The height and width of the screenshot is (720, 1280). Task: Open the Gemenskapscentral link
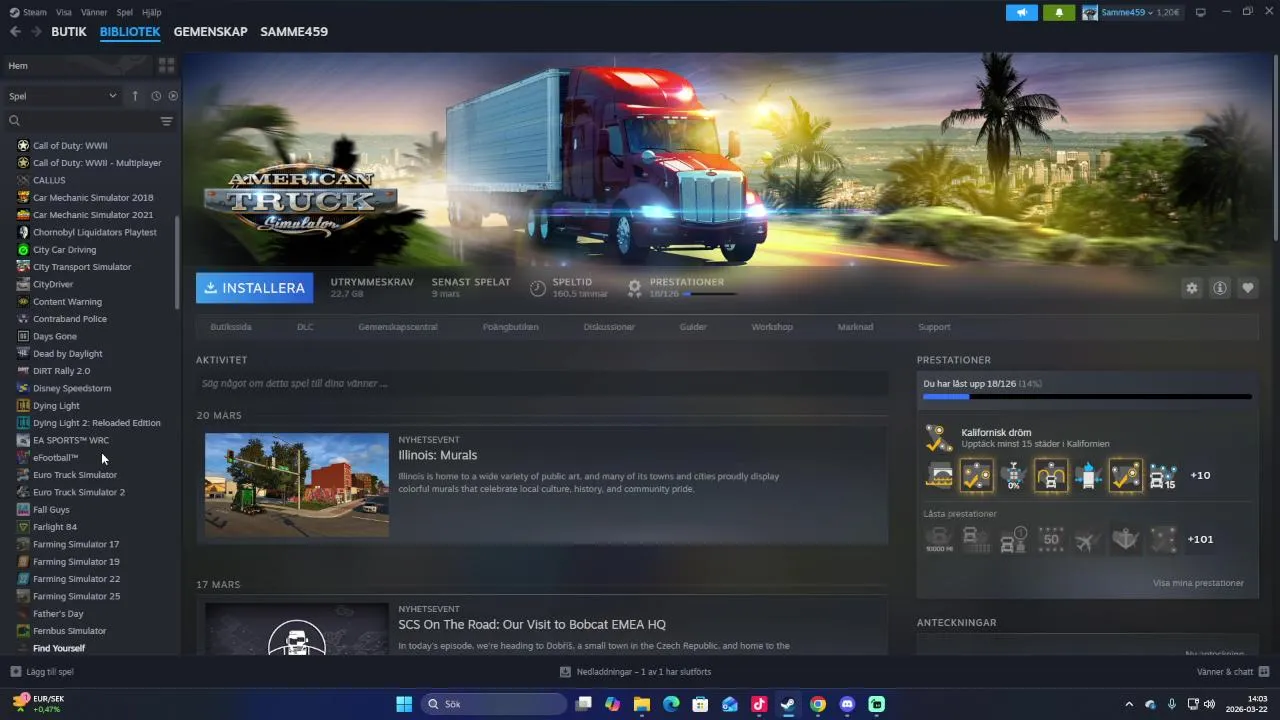tap(398, 327)
